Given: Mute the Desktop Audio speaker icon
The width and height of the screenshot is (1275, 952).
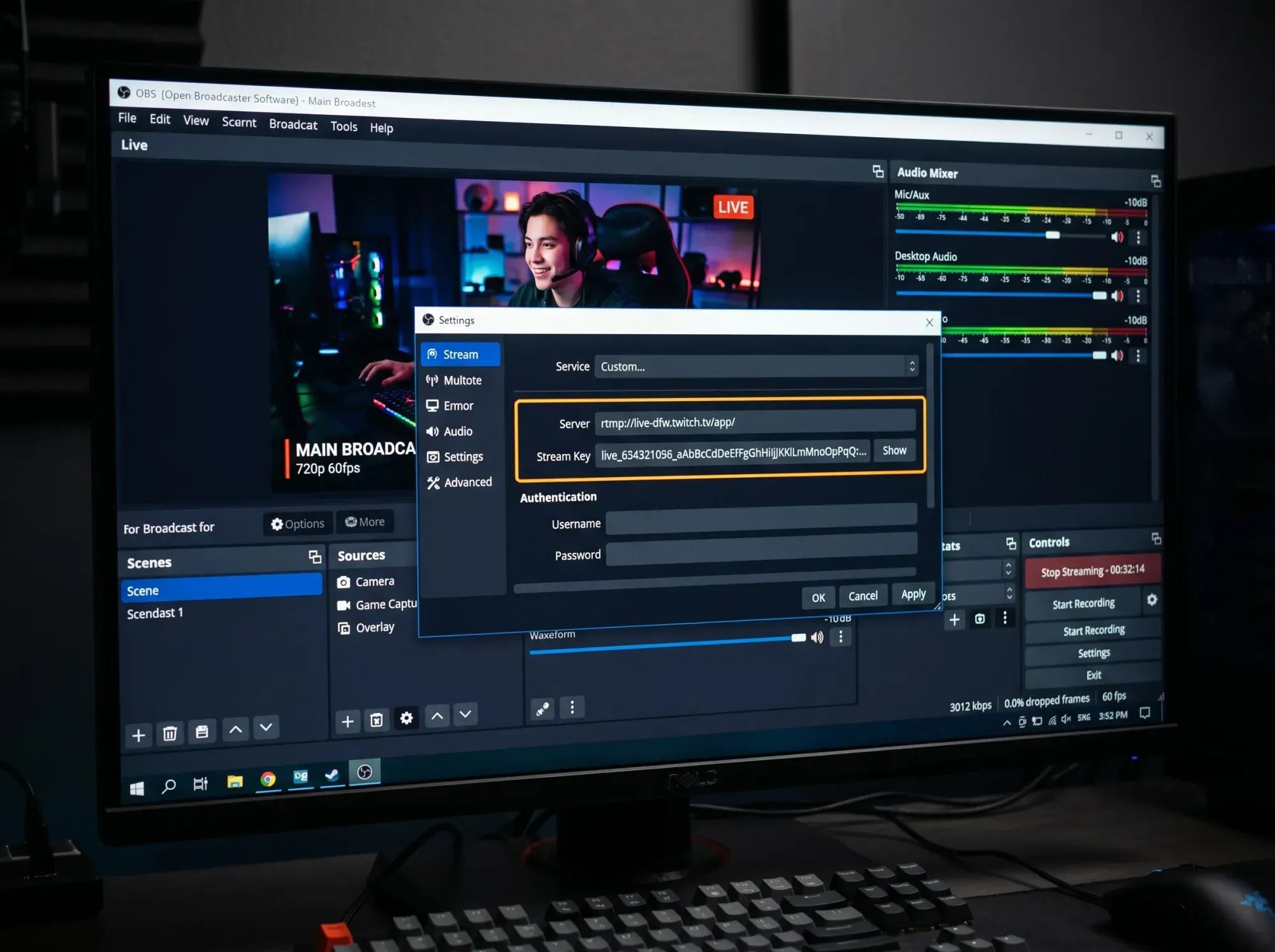Looking at the screenshot, I should [x=1117, y=296].
